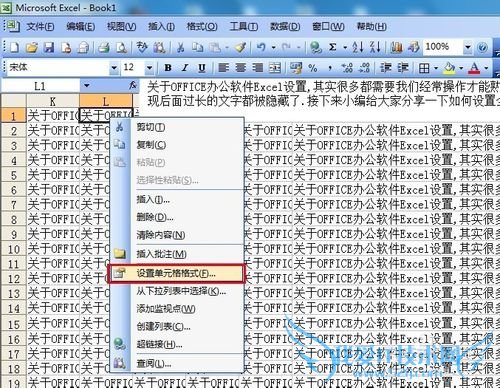Image resolution: width=500 pixels, height=388 pixels.
Task: Apply the yellow Fill Color bucket
Action: tap(450, 68)
